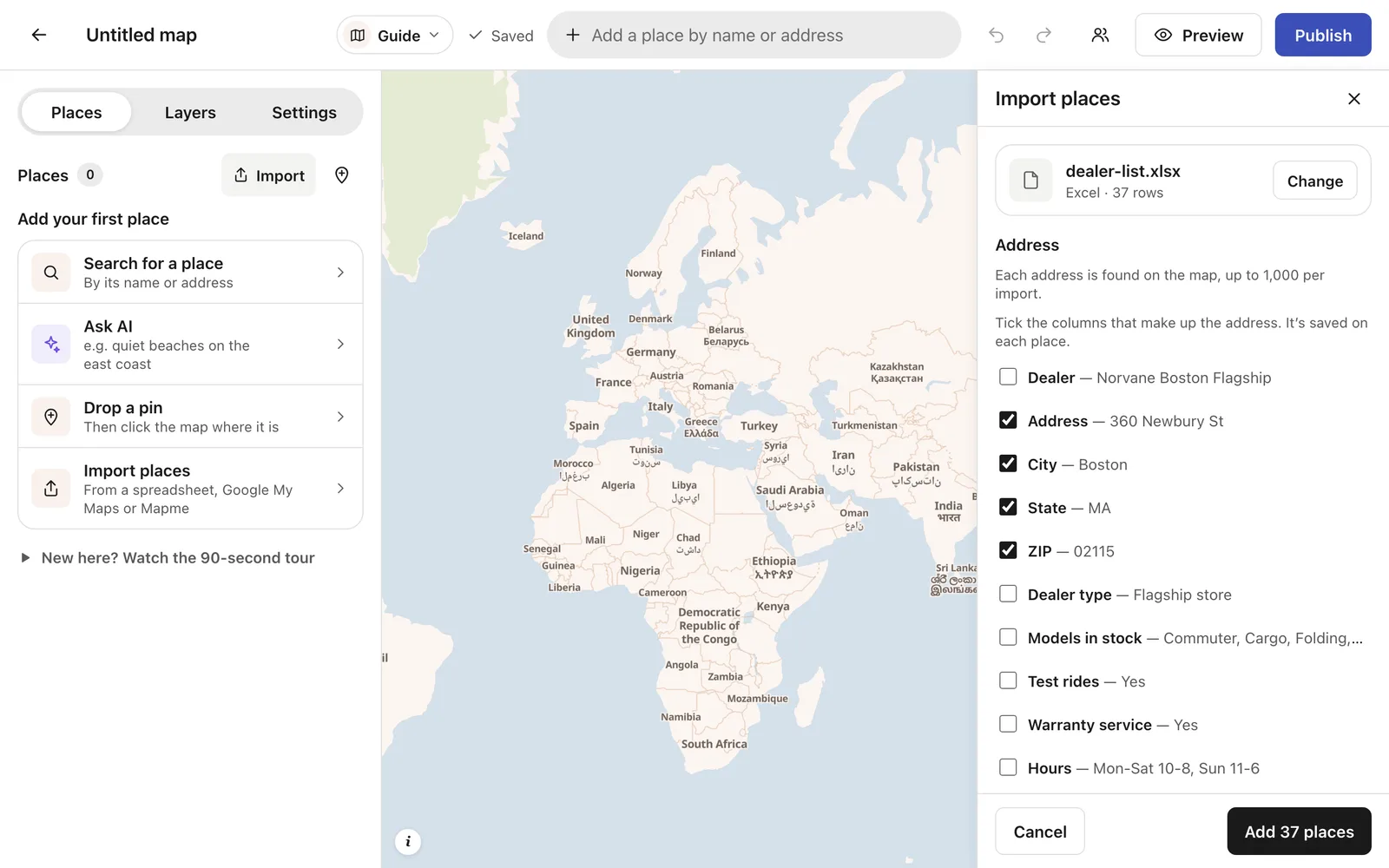The image size is (1389, 868).
Task: Switch to the Places tab
Action: click(x=76, y=113)
